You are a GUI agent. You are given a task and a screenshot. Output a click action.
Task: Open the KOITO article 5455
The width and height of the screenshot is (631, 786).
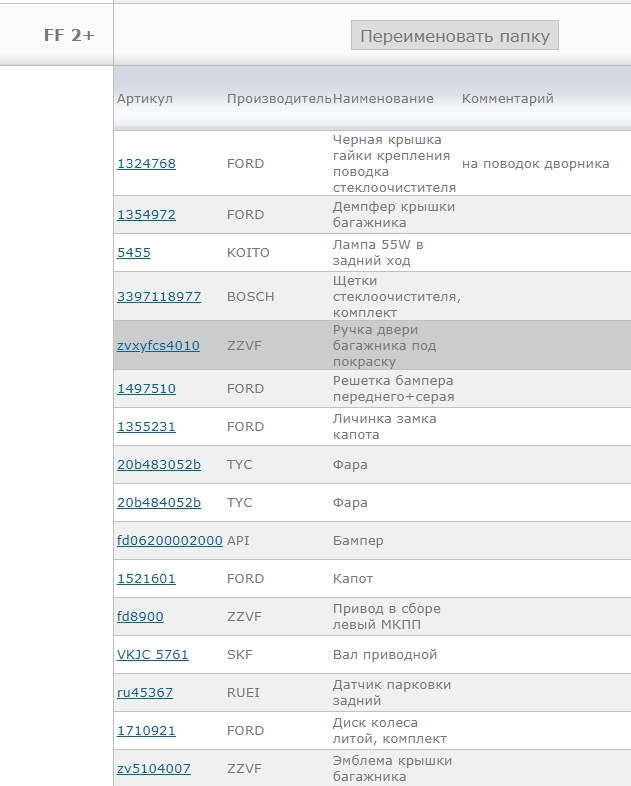134,252
